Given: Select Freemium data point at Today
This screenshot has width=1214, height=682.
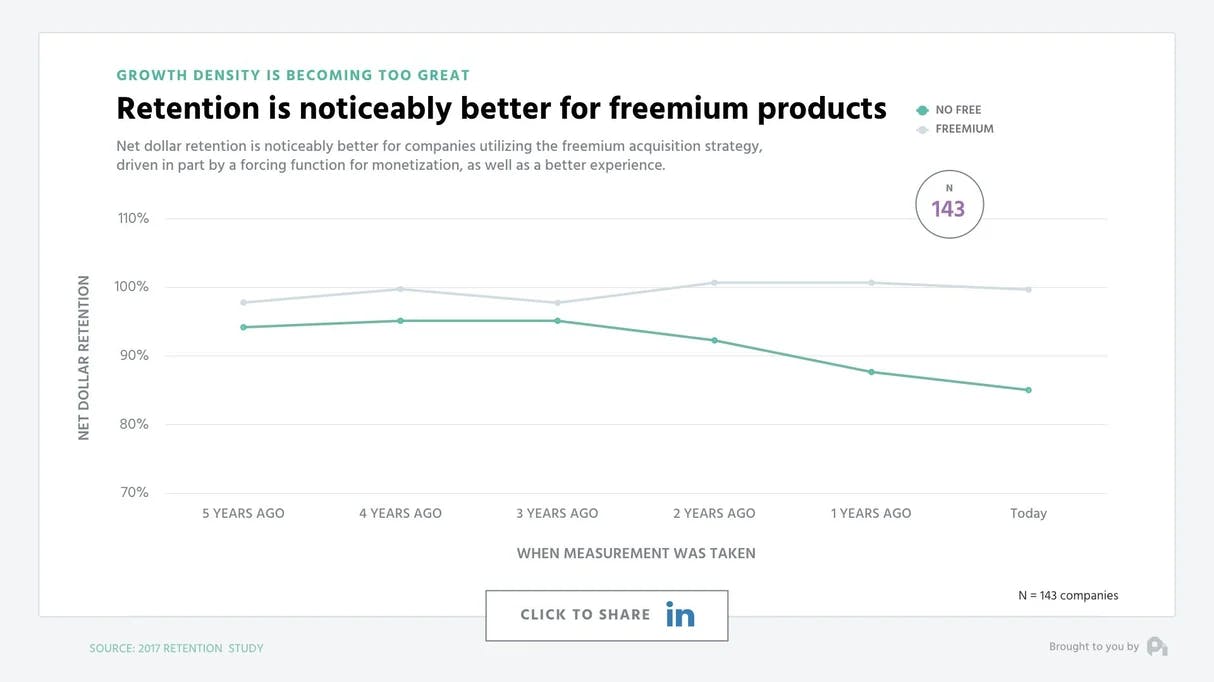Looking at the screenshot, I should click(1028, 289).
